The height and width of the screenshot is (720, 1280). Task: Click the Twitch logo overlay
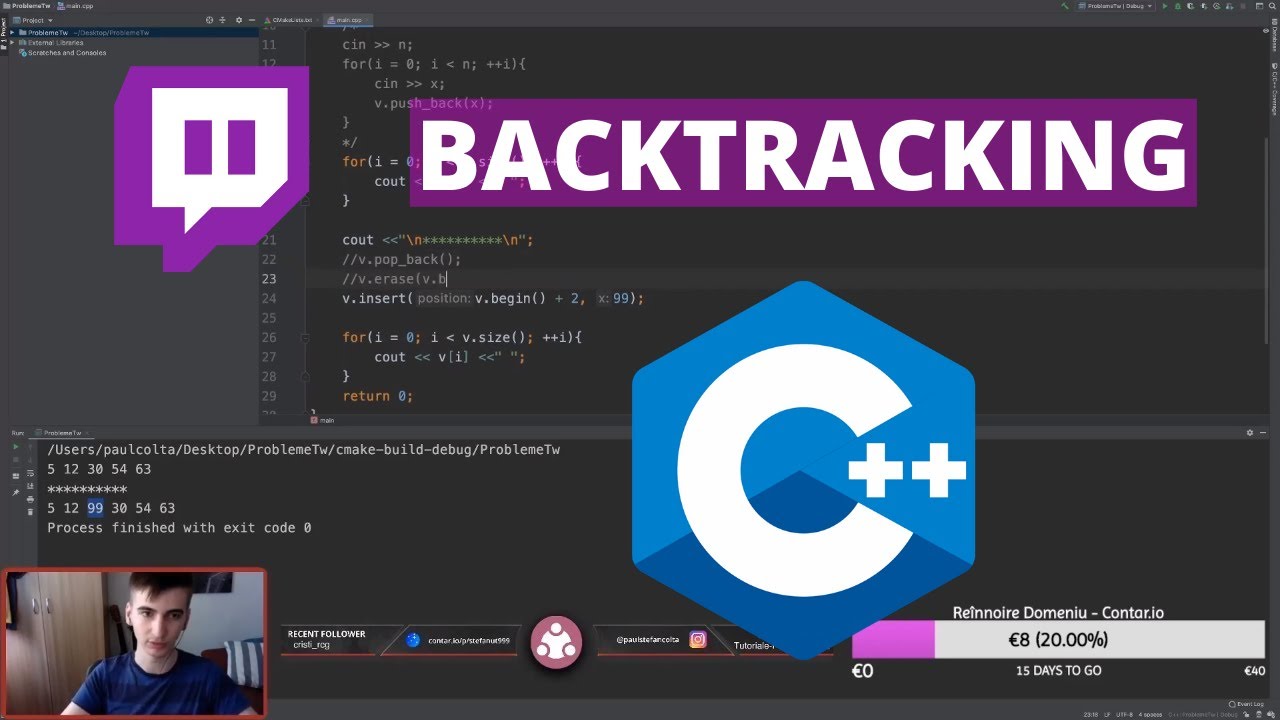coord(212,168)
